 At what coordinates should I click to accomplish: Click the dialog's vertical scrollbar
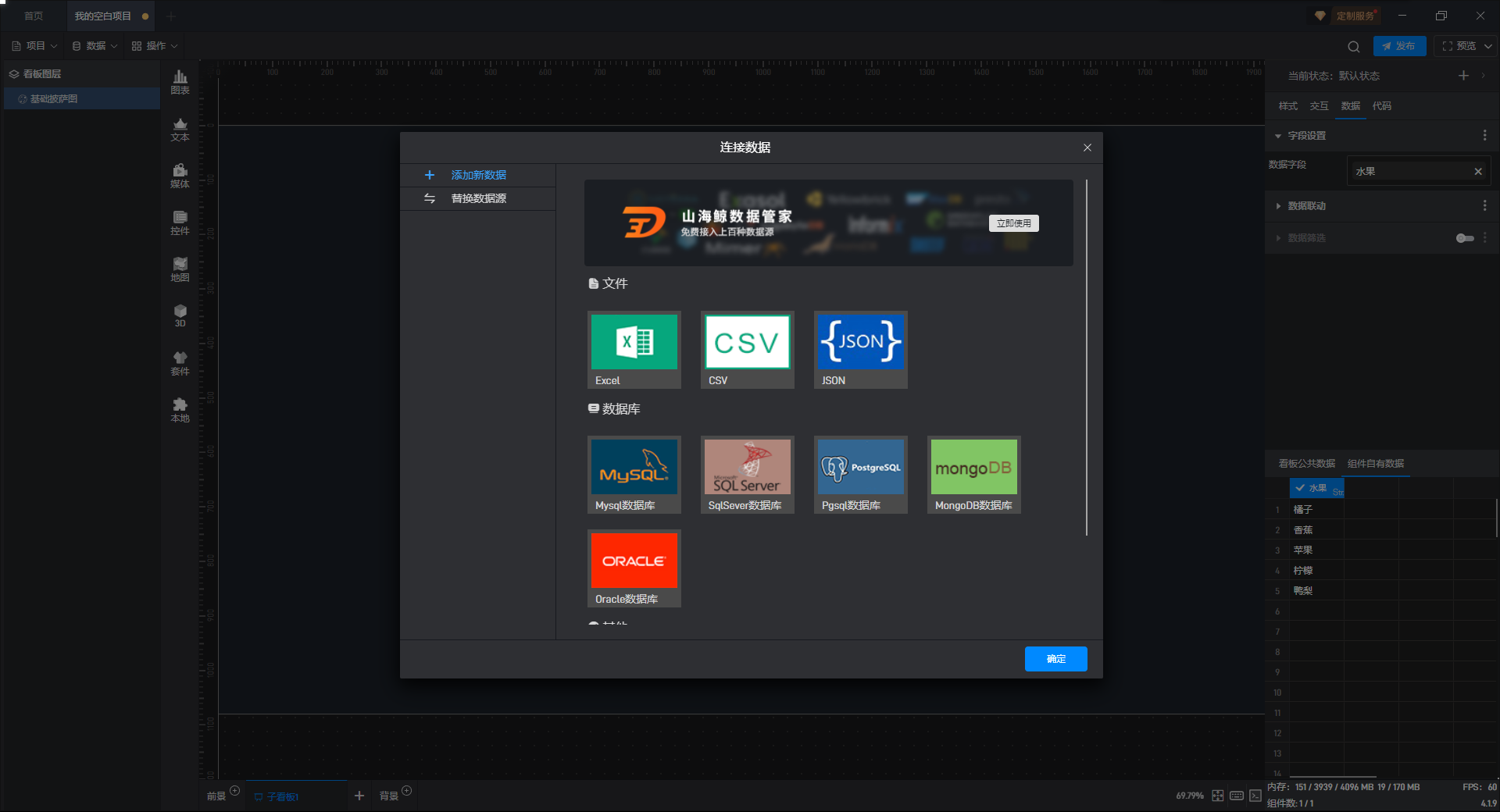coord(1086,358)
